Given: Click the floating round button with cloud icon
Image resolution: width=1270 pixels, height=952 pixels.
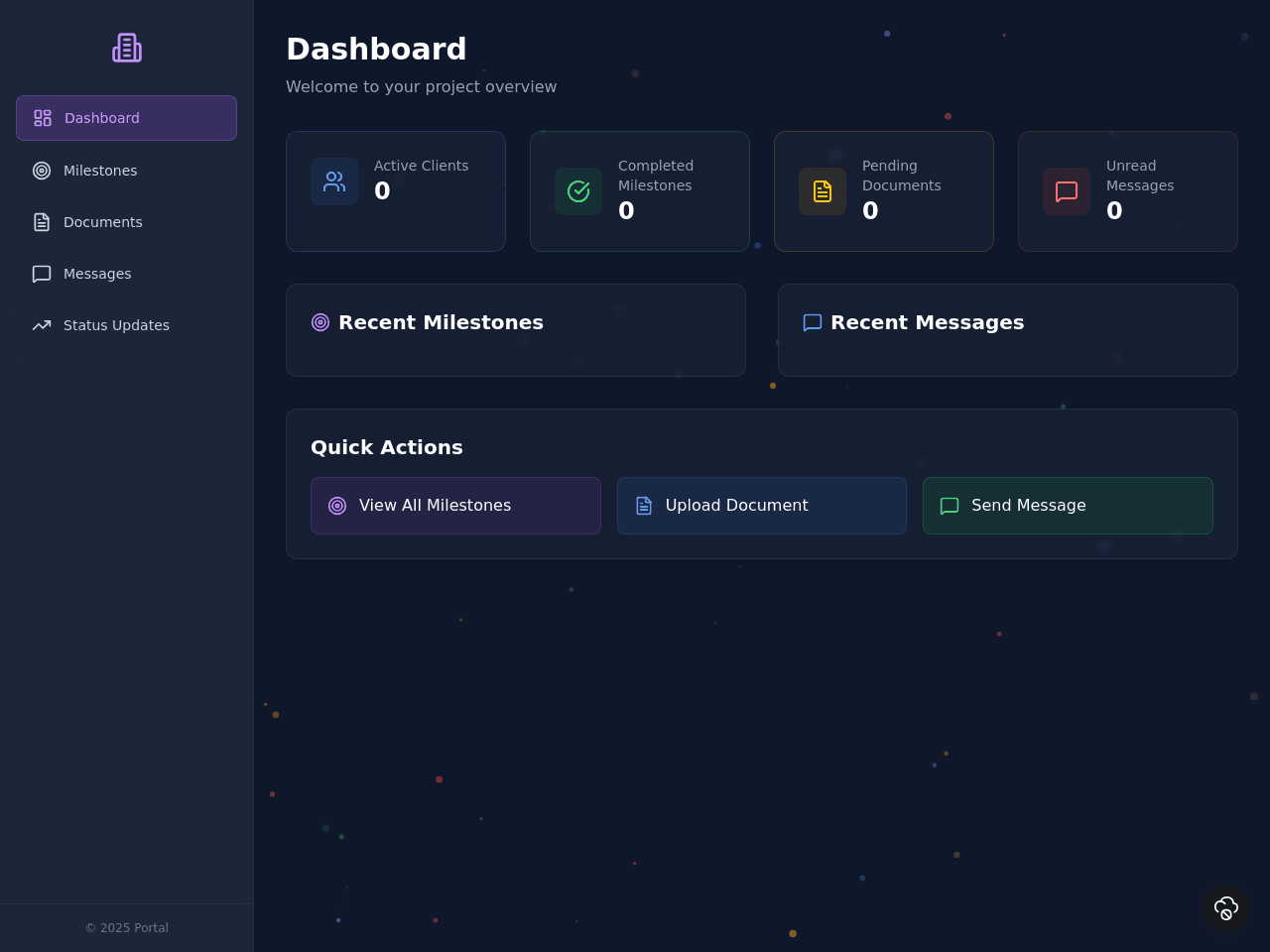Looking at the screenshot, I should coord(1226,908).
